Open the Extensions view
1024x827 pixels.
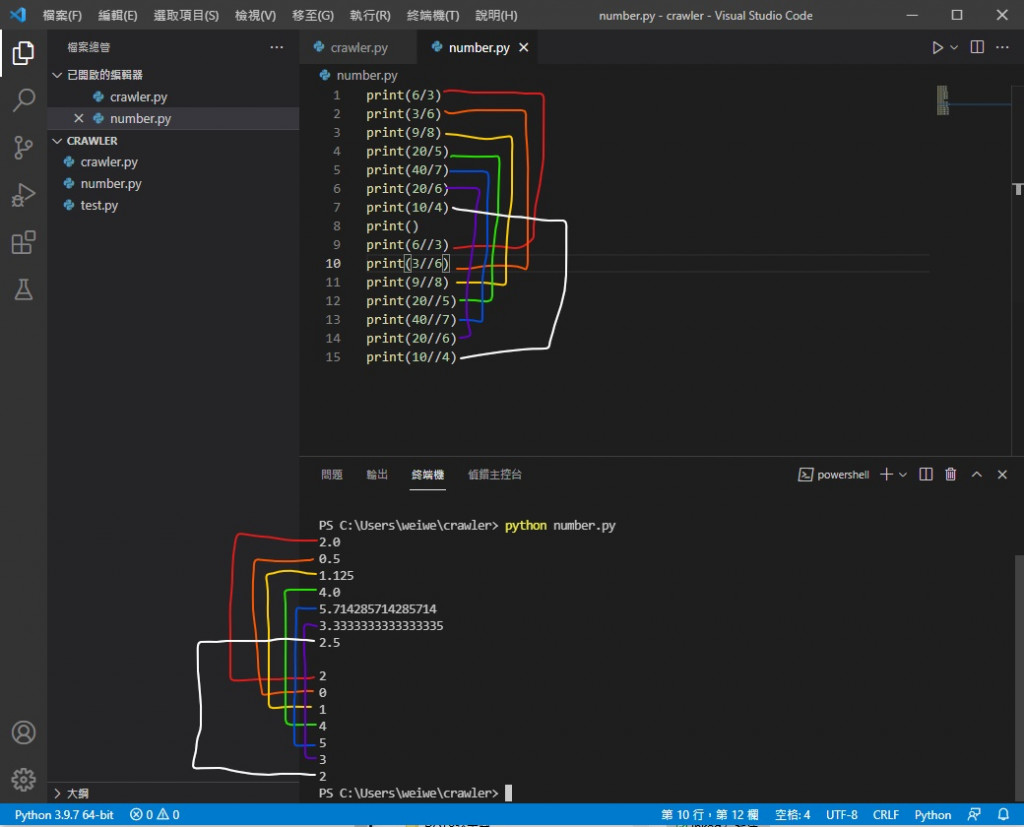(24, 242)
